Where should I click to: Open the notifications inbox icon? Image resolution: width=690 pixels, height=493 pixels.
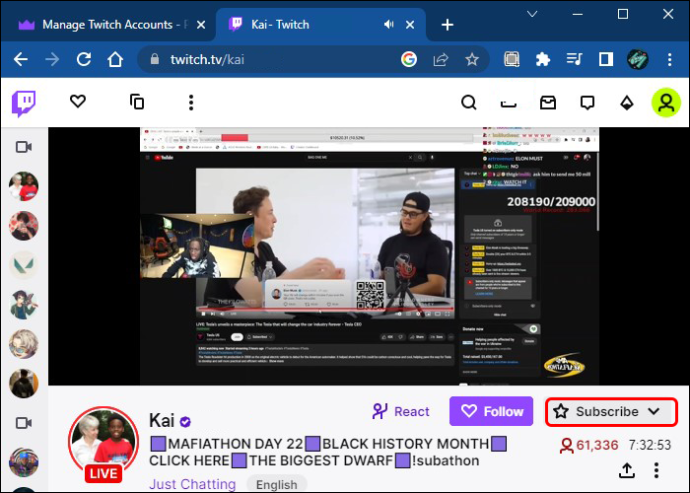pos(548,103)
